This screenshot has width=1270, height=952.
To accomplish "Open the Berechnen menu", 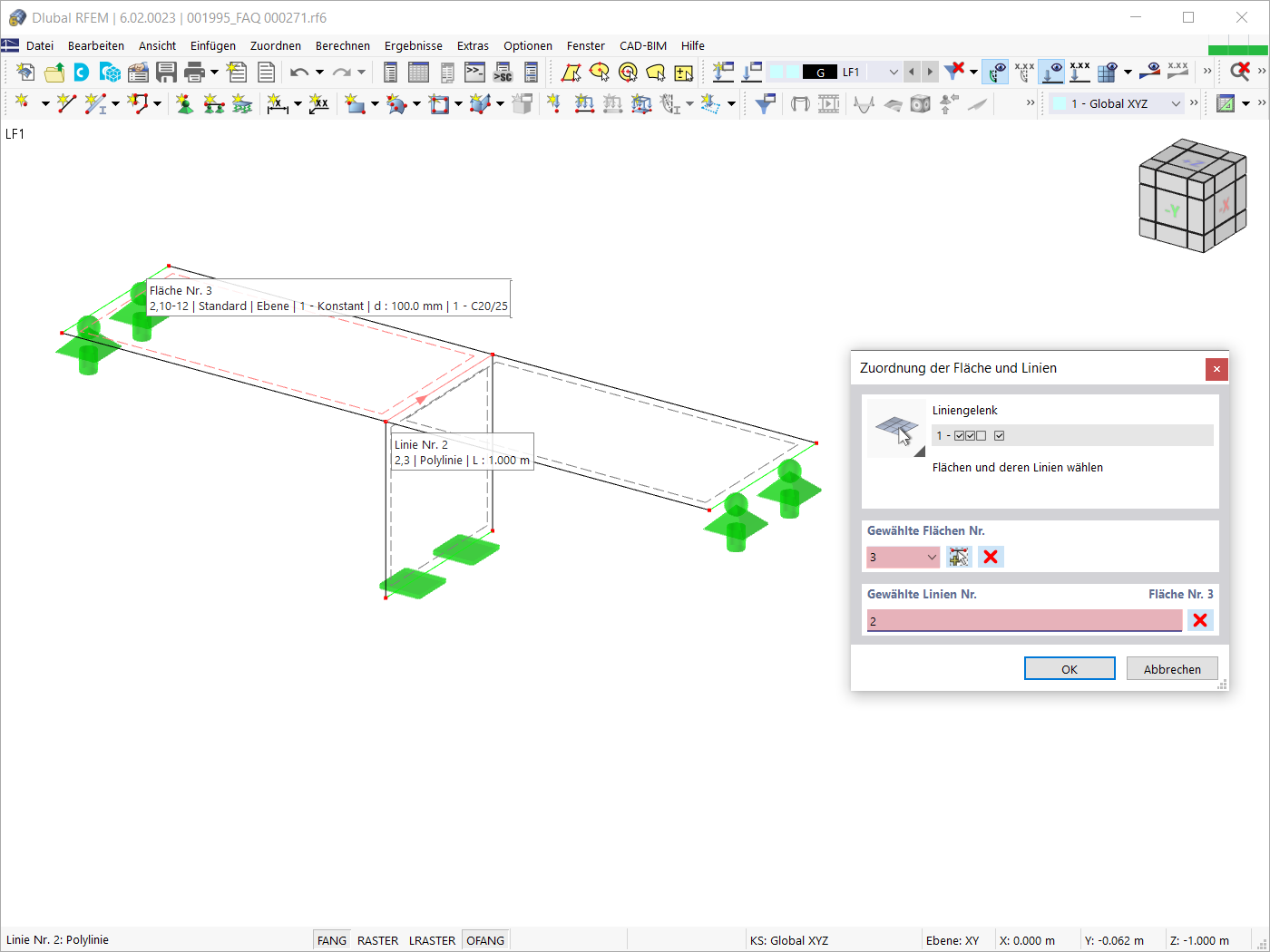I will [343, 45].
